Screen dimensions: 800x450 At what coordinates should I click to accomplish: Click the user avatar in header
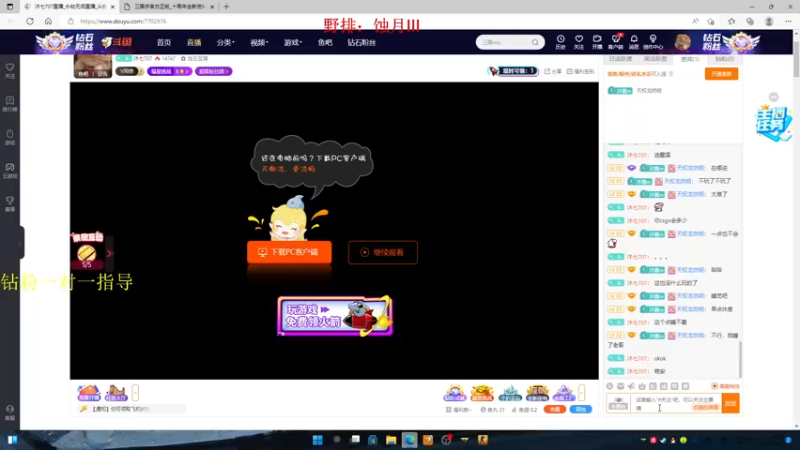(683, 42)
